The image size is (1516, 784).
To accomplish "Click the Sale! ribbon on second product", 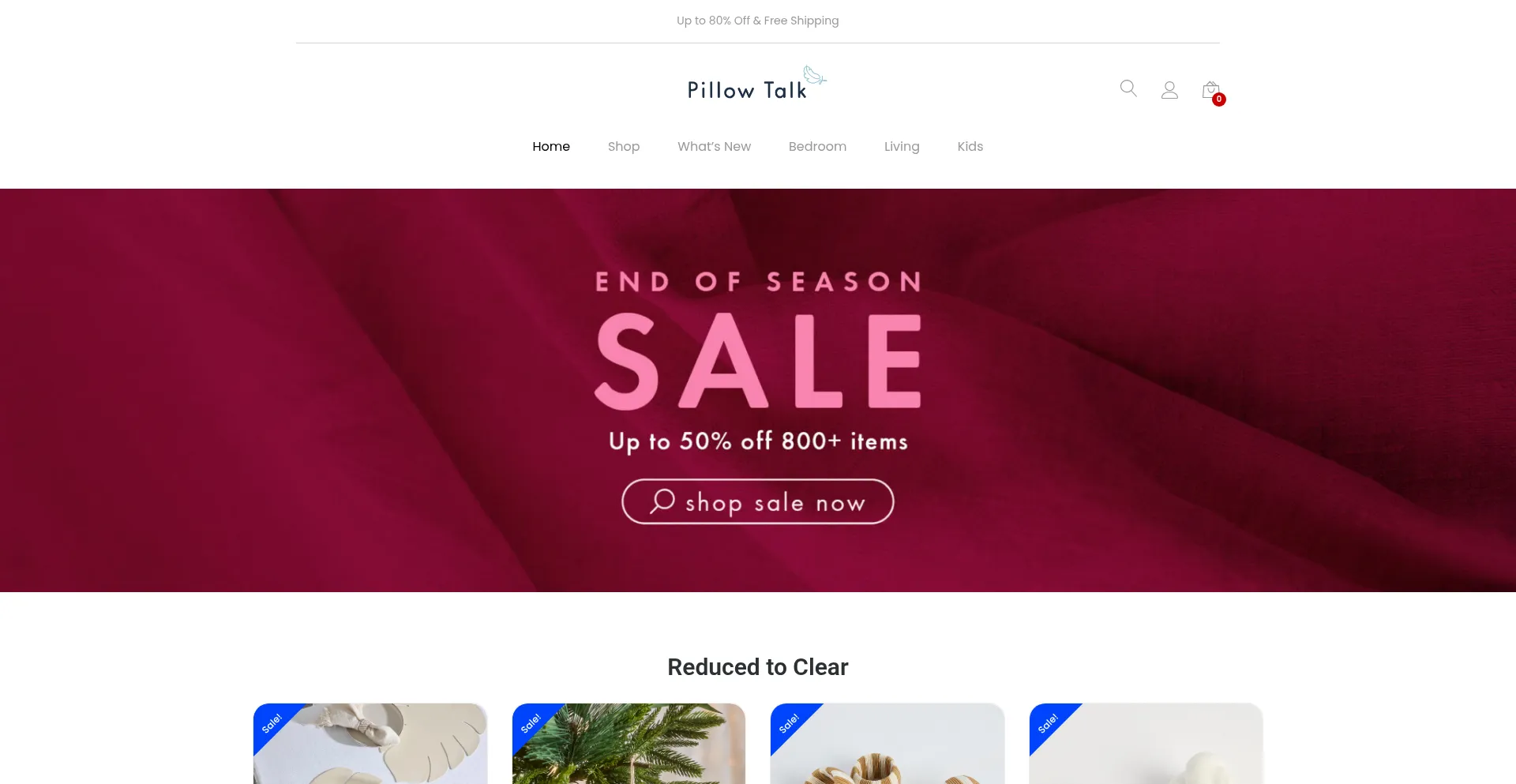I will coord(531,723).
